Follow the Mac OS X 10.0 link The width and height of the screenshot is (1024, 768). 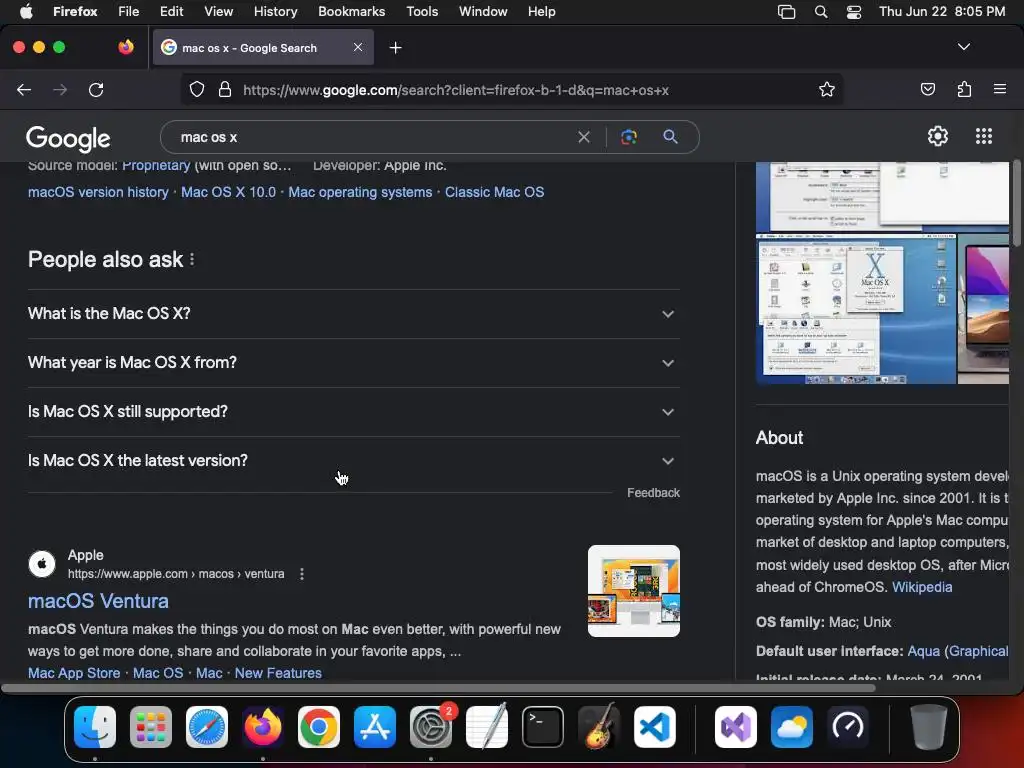pos(229,192)
